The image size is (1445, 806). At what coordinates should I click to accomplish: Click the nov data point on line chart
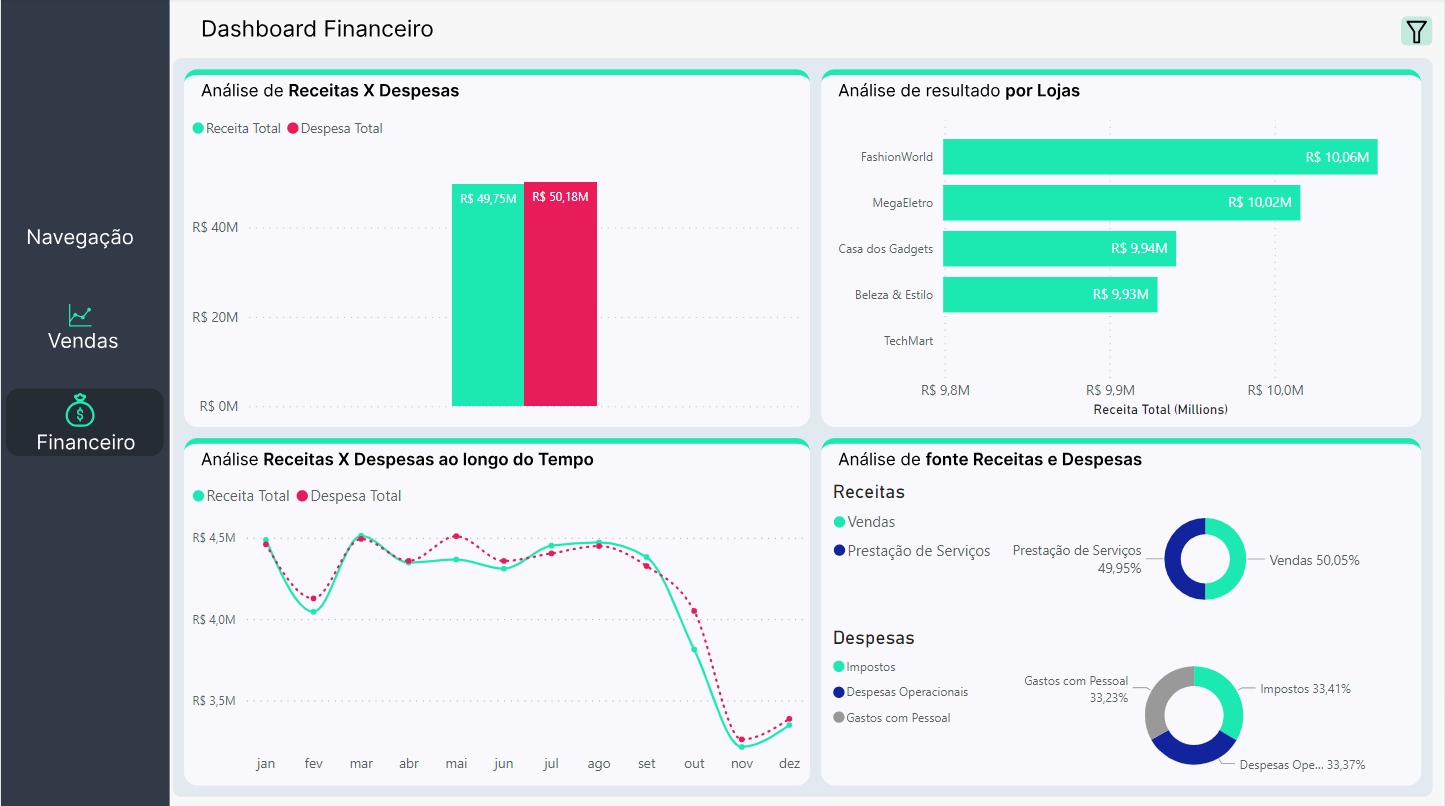(x=741, y=746)
